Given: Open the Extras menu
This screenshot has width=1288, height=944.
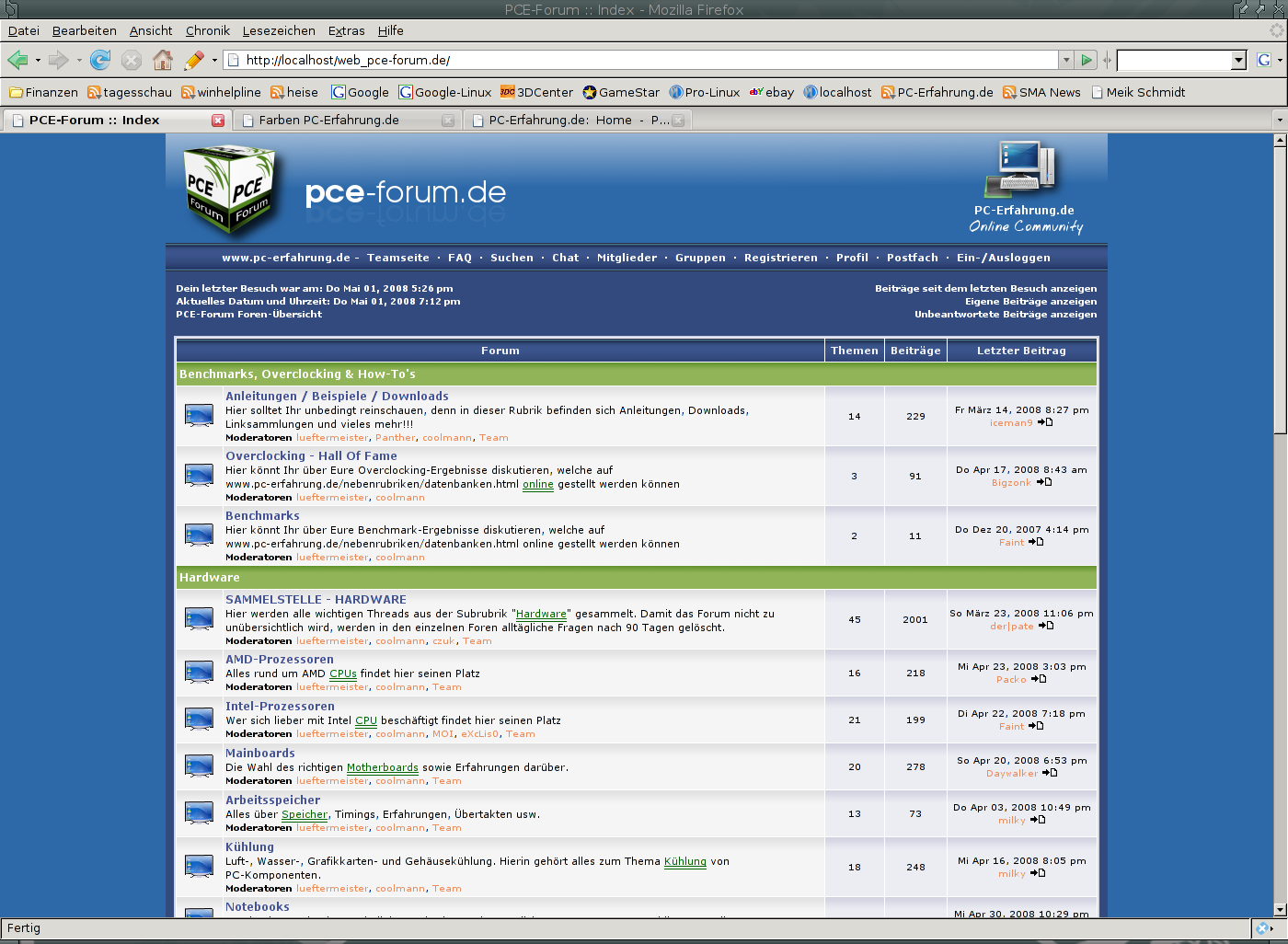Looking at the screenshot, I should point(347,30).
